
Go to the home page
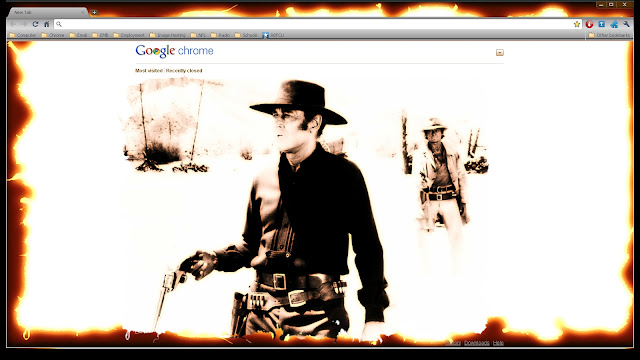pos(47,24)
